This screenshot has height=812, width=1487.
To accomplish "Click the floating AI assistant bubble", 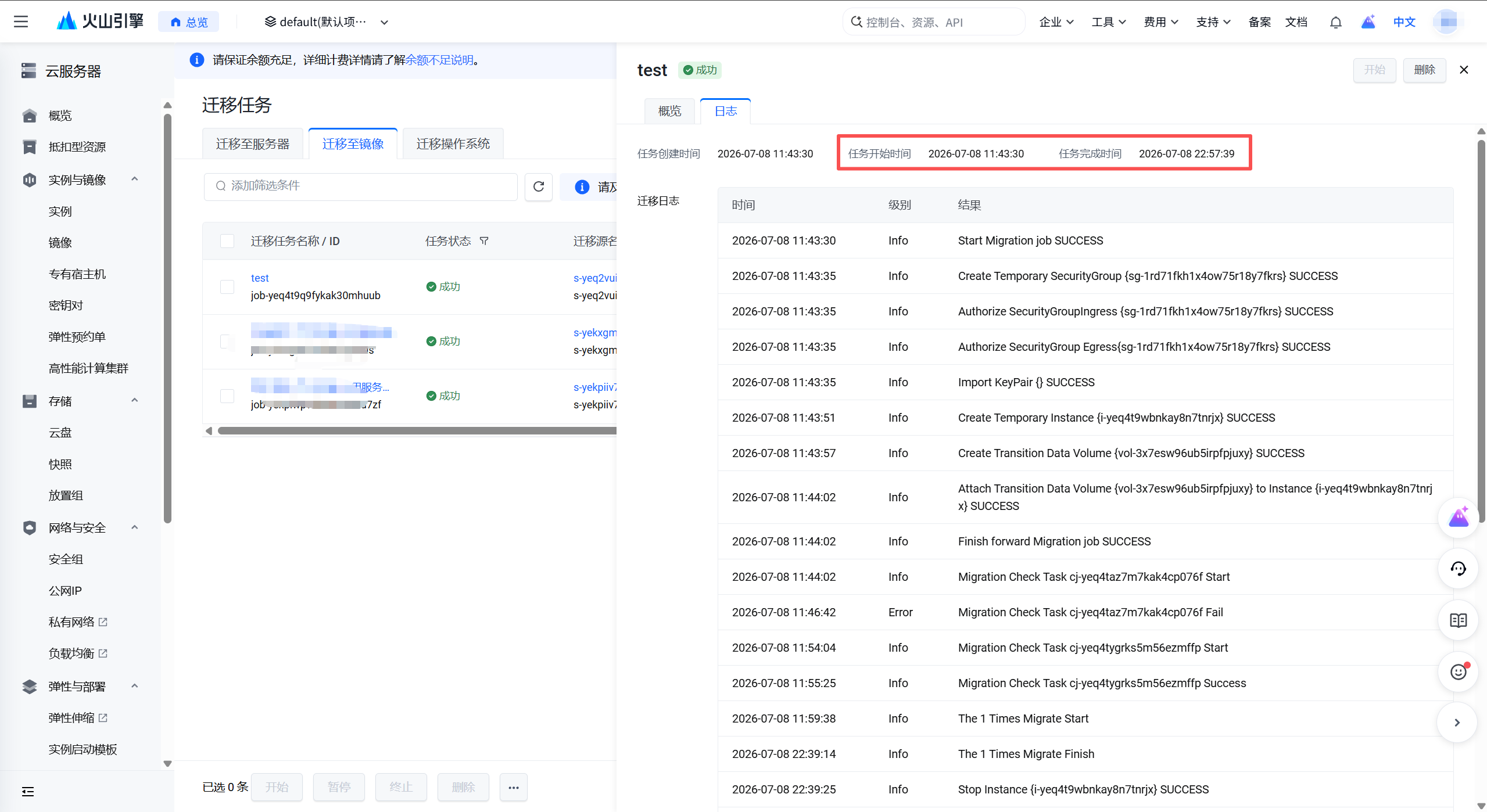I will tap(1458, 518).
